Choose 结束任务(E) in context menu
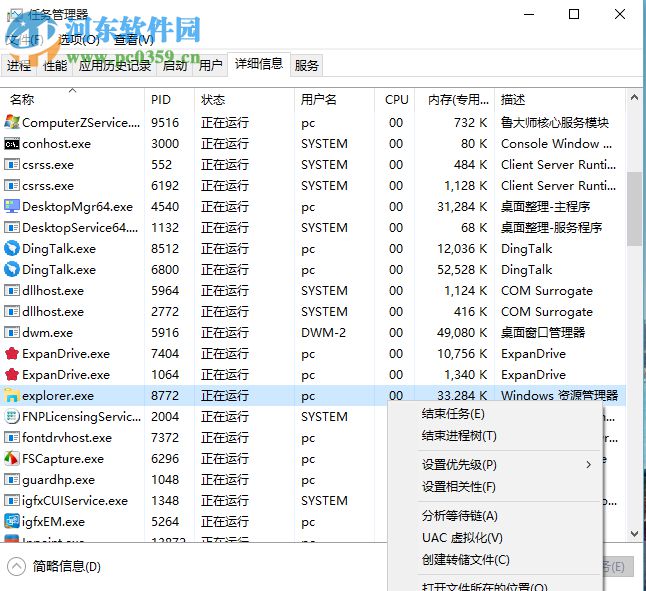Screen dimensions: 646x591 tap(453, 413)
